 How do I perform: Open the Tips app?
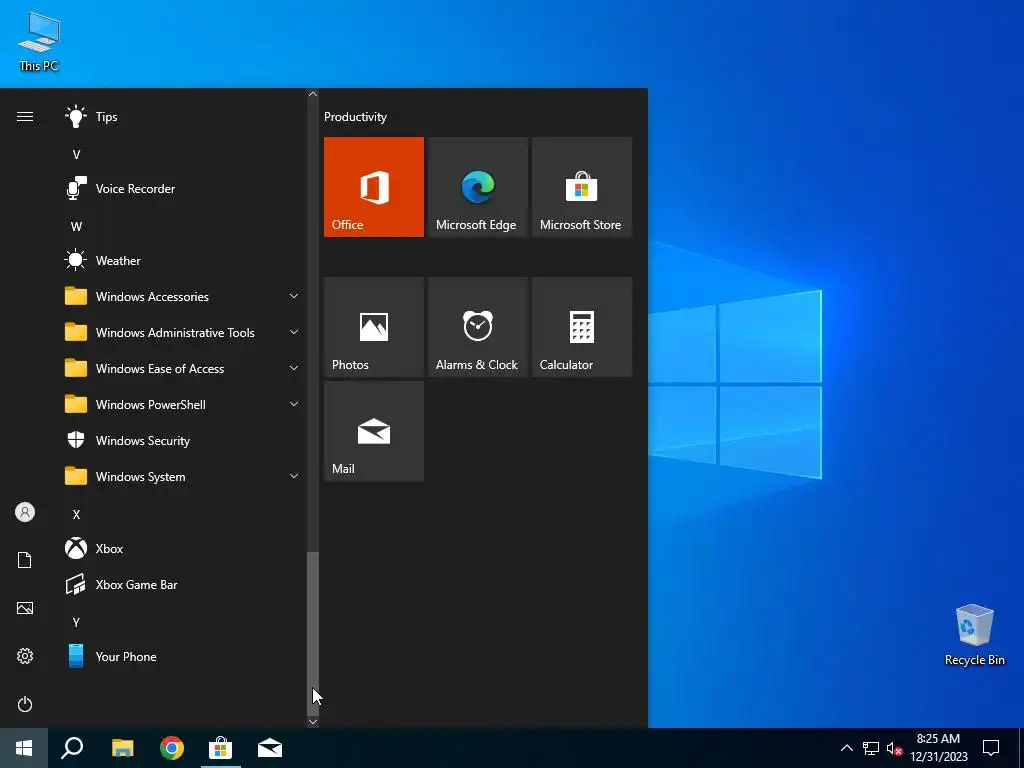[180, 117]
